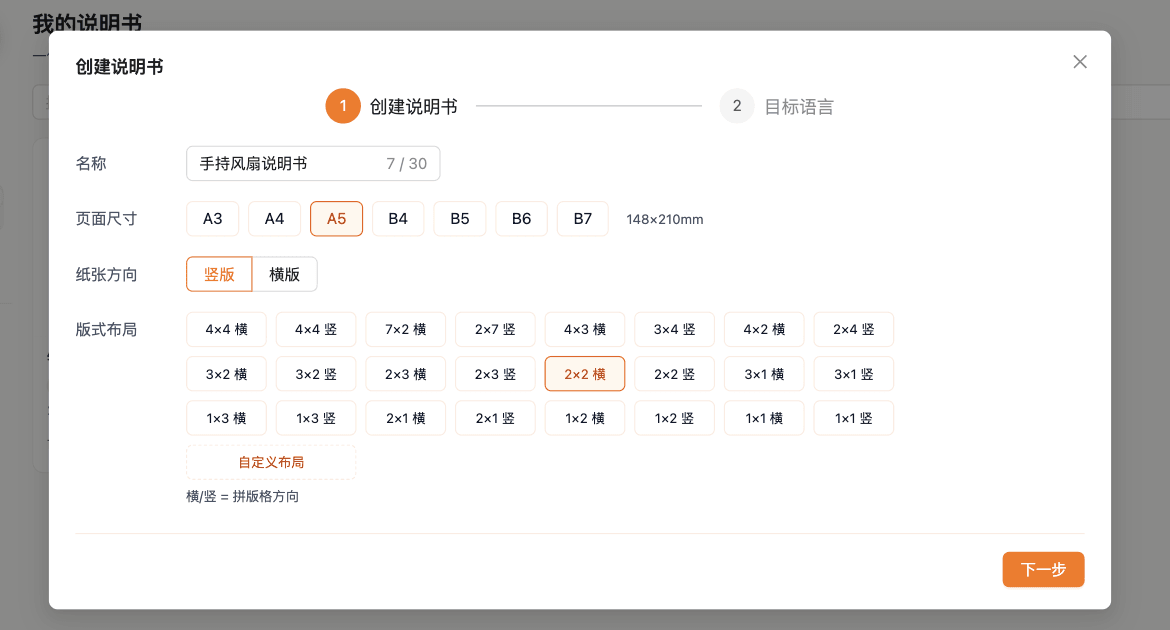
Task: Select the 1×3 竖 layout
Action: (x=316, y=418)
